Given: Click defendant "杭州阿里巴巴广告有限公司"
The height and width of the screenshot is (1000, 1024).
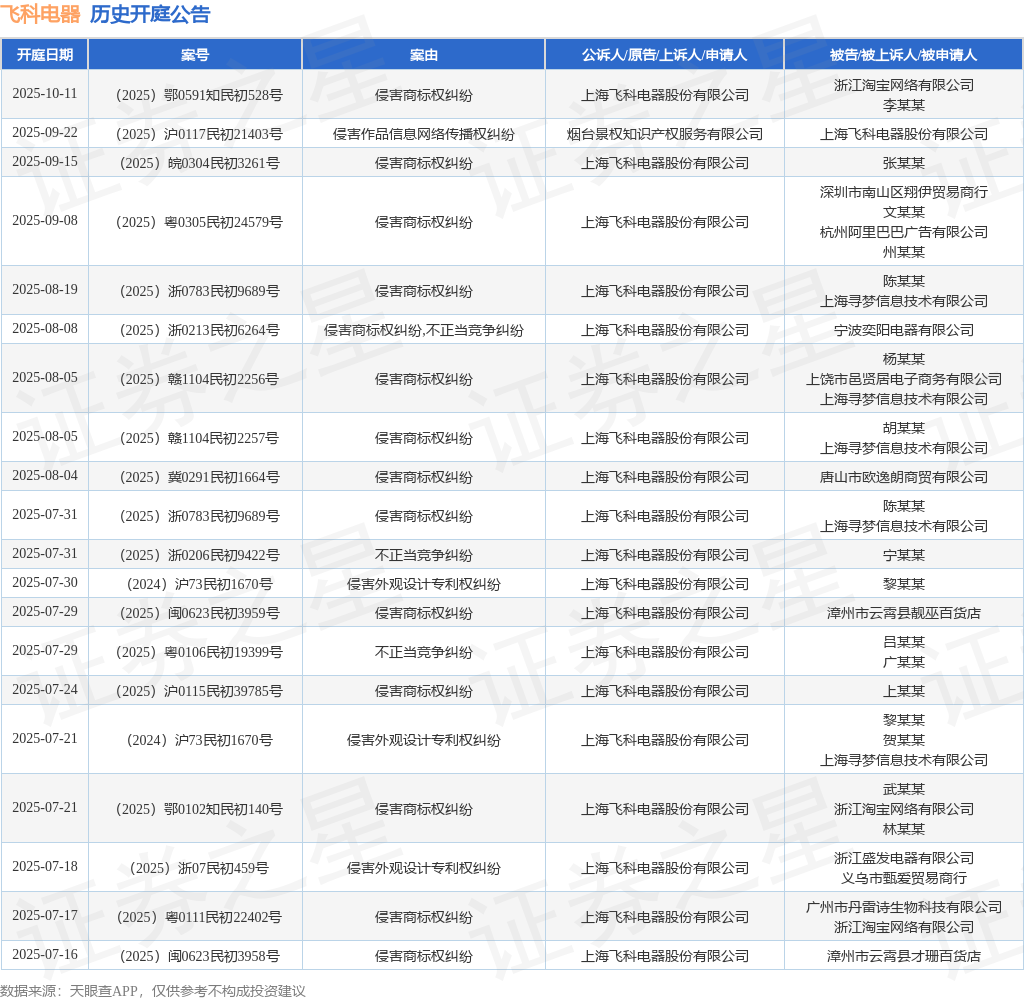Looking at the screenshot, I should coord(904,232).
